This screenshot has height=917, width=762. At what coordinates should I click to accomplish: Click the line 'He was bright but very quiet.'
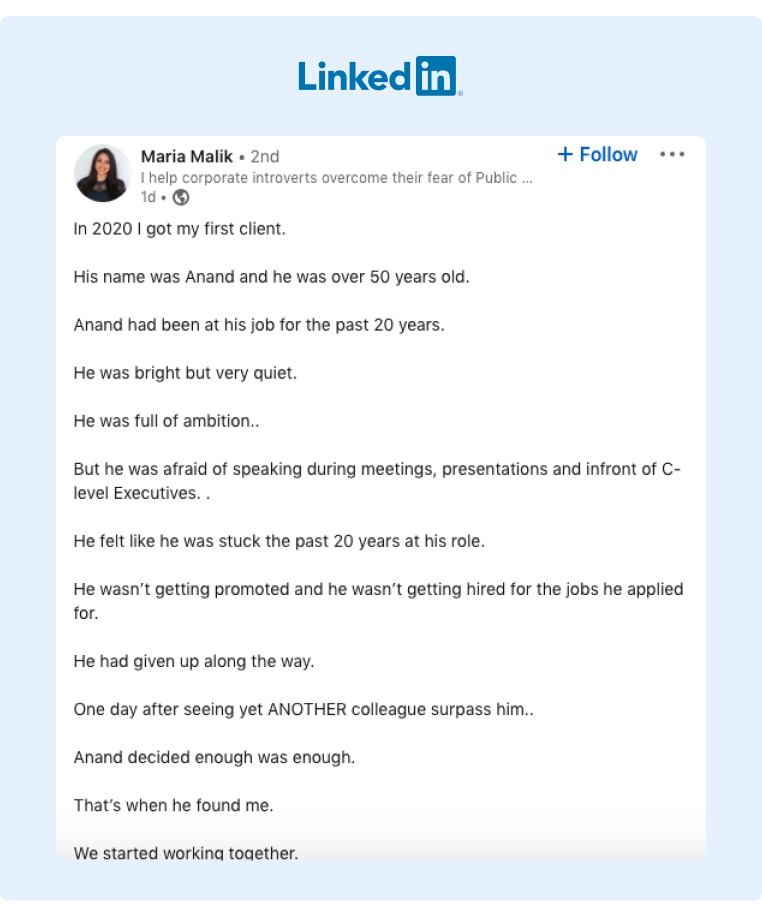[185, 373]
